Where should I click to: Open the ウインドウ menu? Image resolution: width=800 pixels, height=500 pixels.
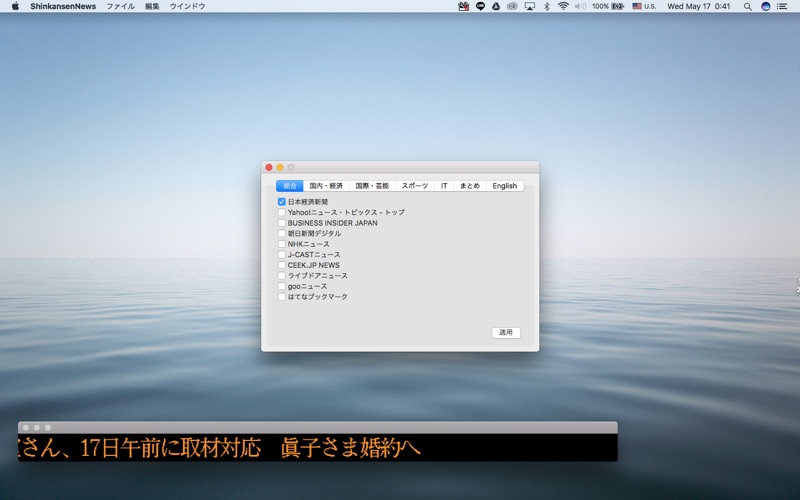(x=187, y=6)
